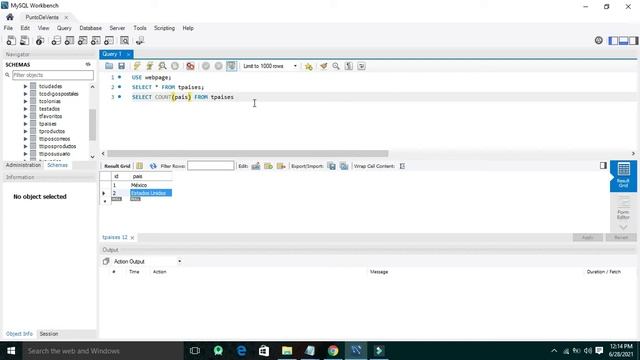This screenshot has width=640, height=360.
Task: Switch to the Session tab
Action: tap(49, 334)
